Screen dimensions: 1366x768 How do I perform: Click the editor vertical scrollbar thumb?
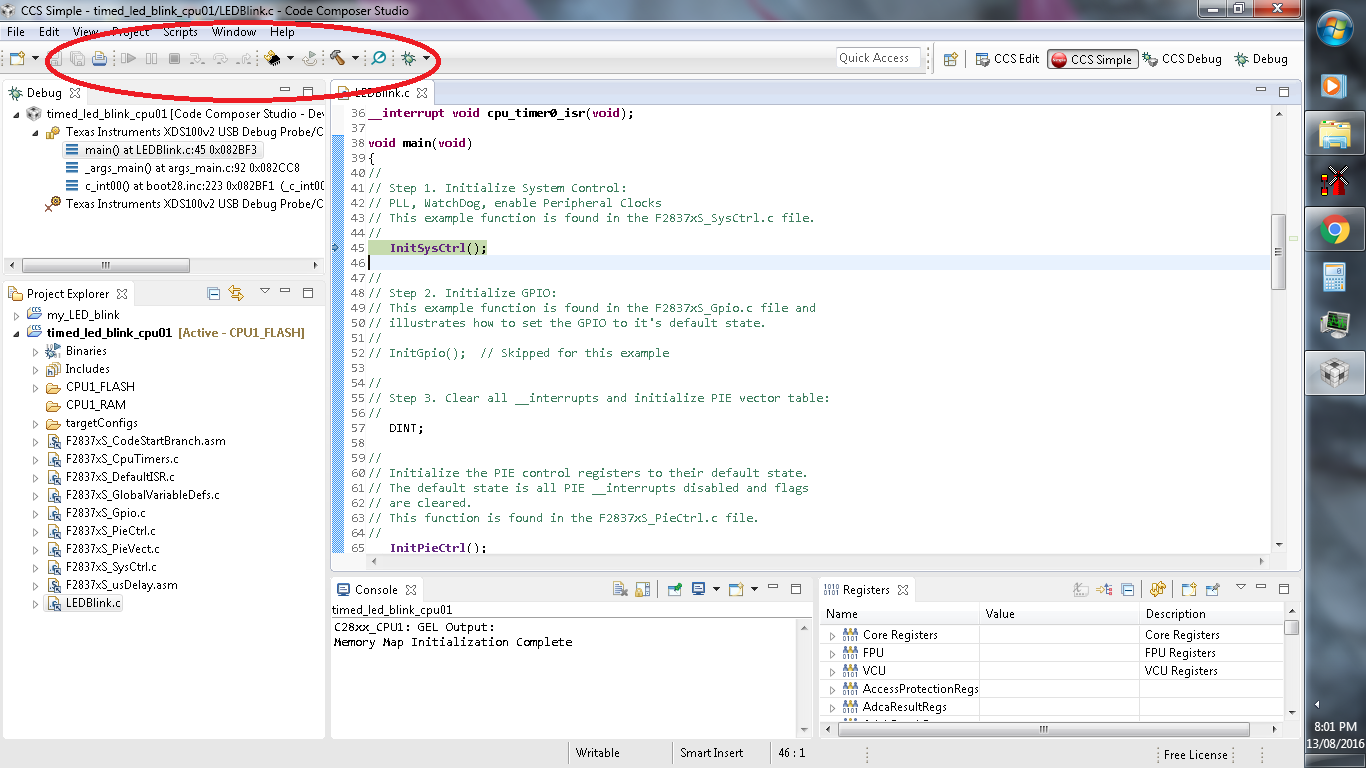click(1277, 252)
